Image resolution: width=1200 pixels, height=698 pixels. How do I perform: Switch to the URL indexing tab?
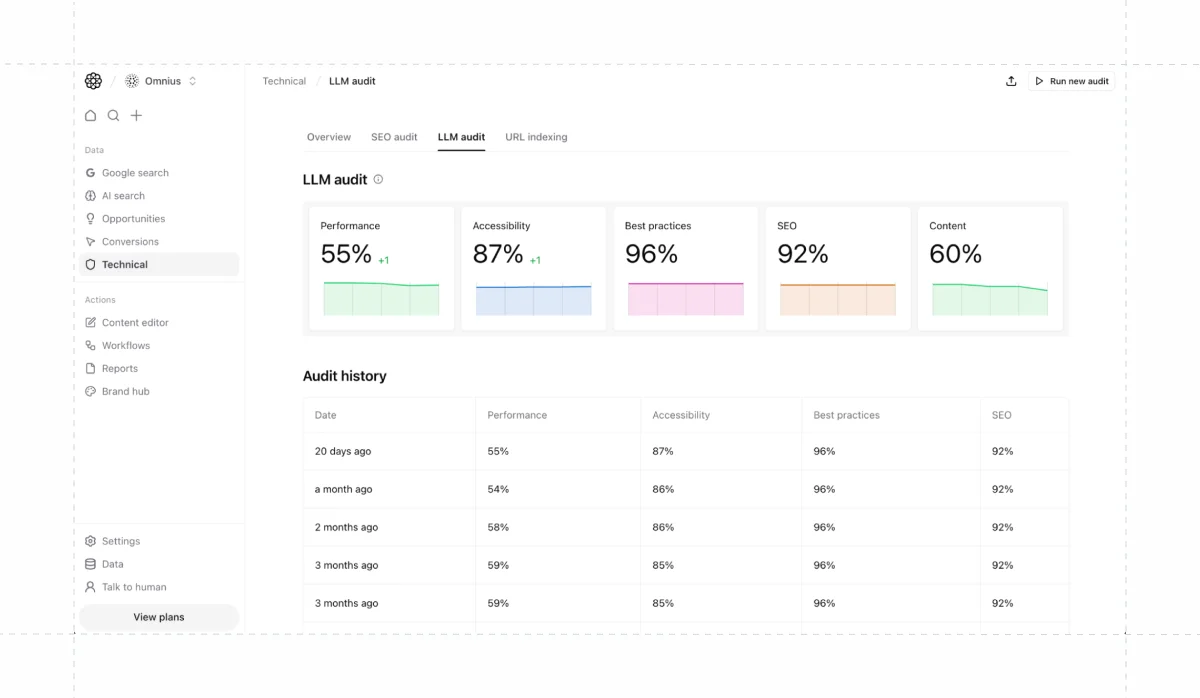pos(536,137)
